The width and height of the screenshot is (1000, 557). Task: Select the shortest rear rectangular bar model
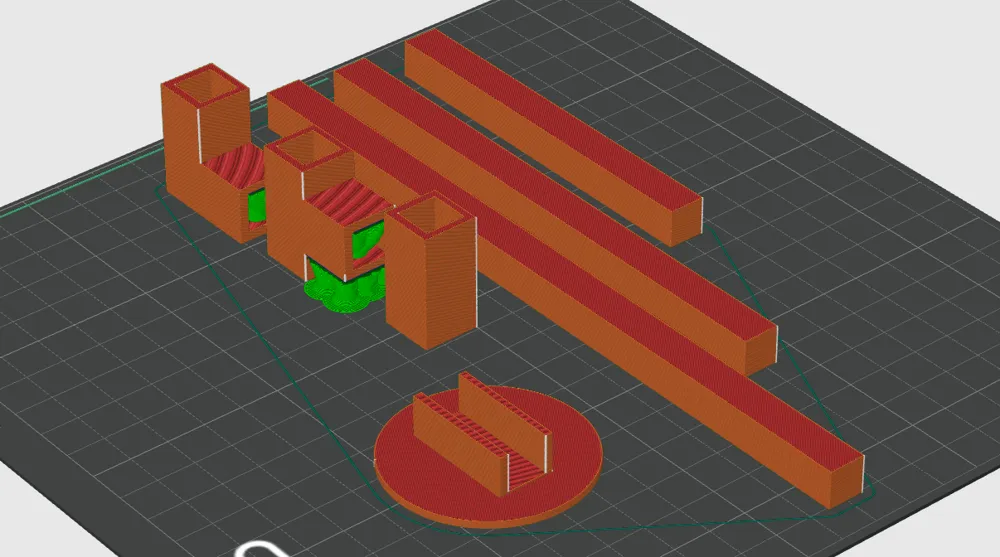click(555, 137)
